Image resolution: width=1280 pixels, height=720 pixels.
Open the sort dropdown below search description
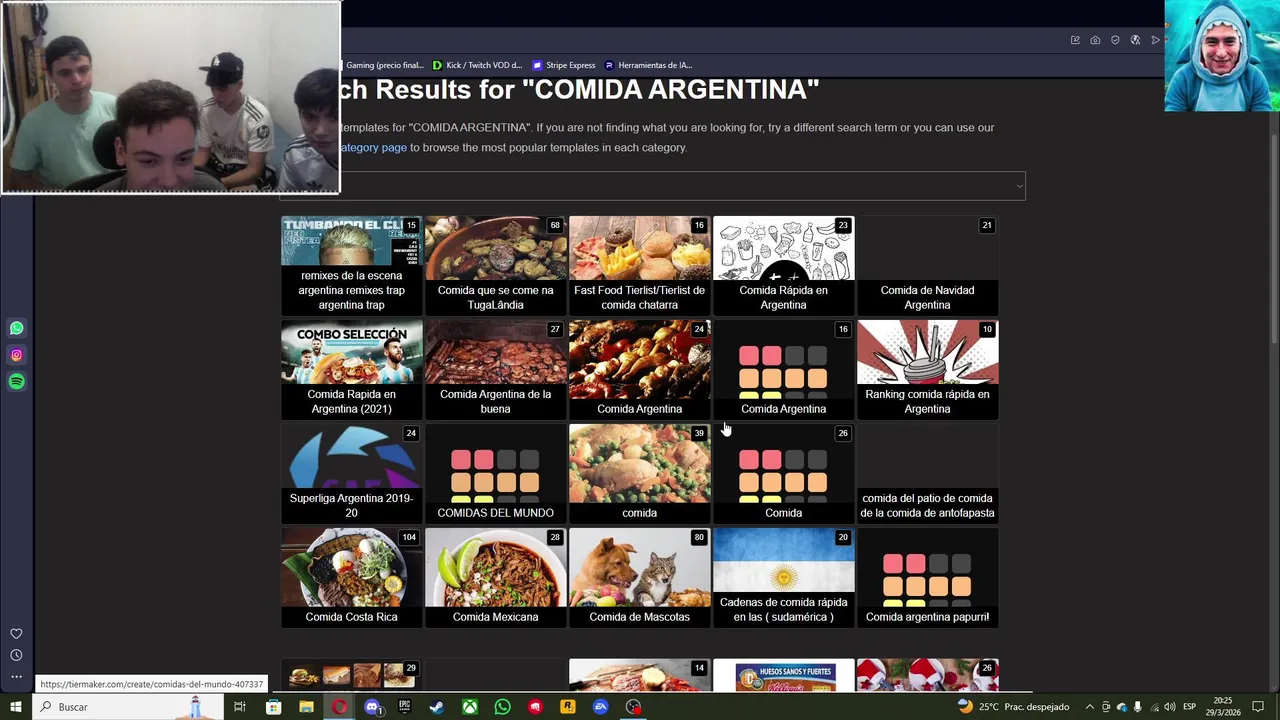click(652, 185)
